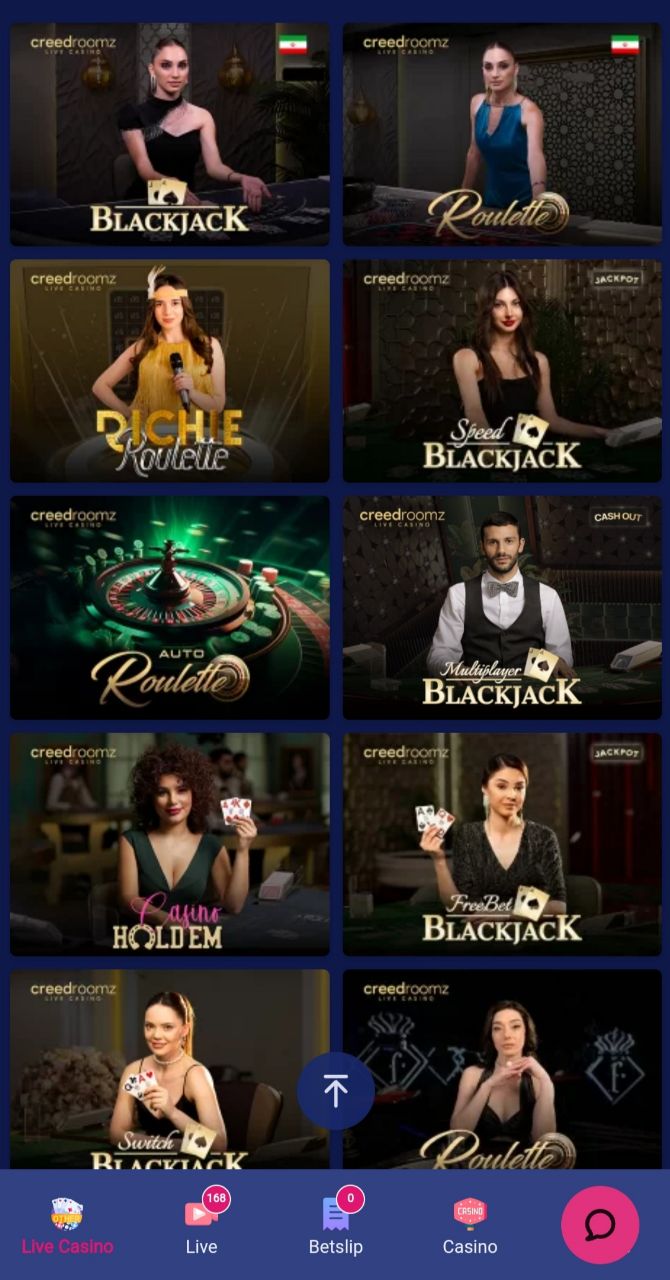Viewport: 670px width, 1280px height.
Task: Open the FreeBet Blackjack game tile
Action: point(502,844)
